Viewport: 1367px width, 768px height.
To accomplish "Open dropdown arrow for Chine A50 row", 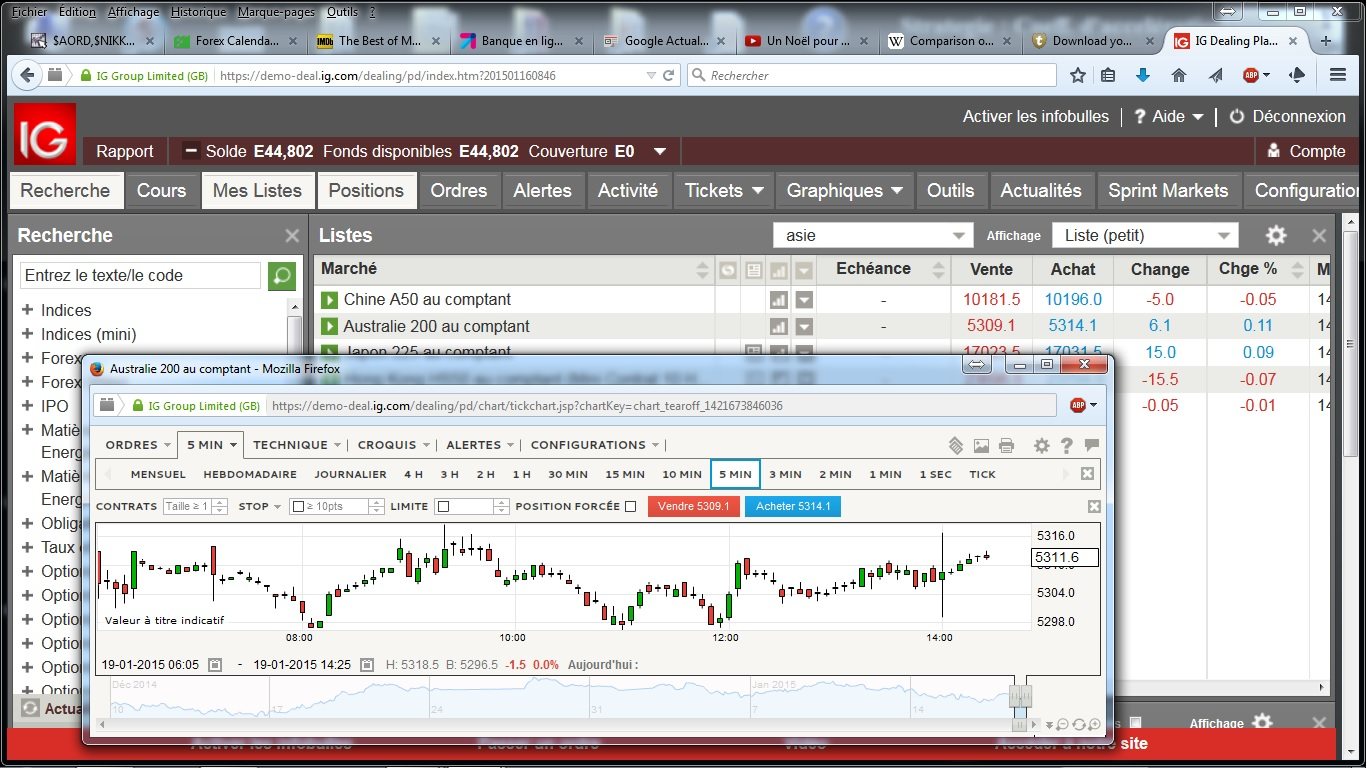I will 804,300.
